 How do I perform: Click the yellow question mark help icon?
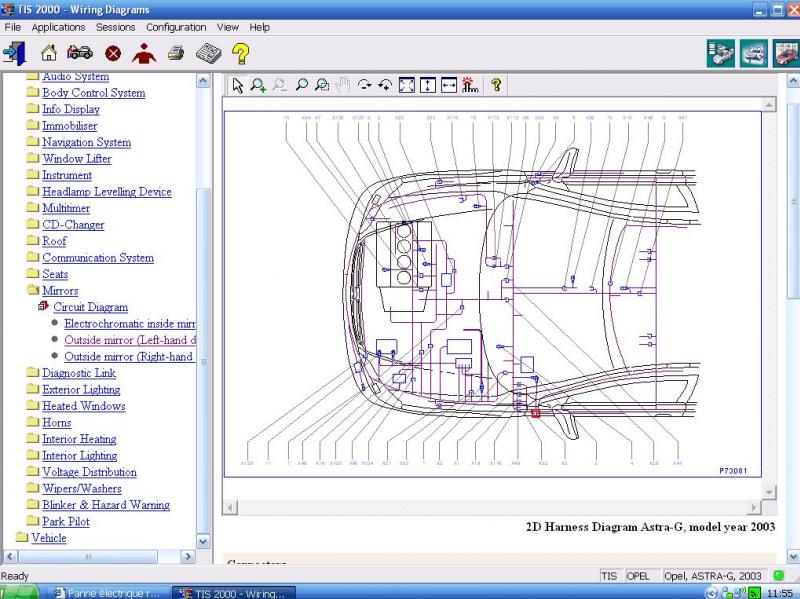[x=240, y=54]
